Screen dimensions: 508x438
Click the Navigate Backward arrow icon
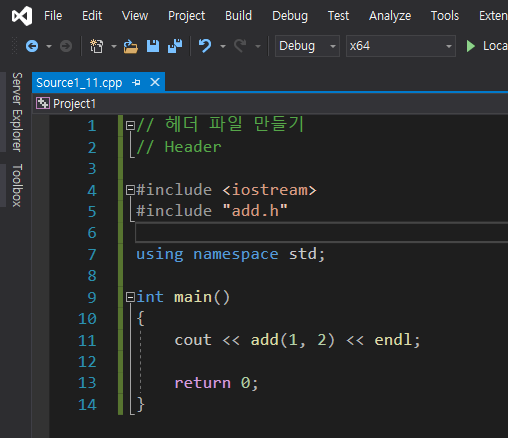click(32, 46)
